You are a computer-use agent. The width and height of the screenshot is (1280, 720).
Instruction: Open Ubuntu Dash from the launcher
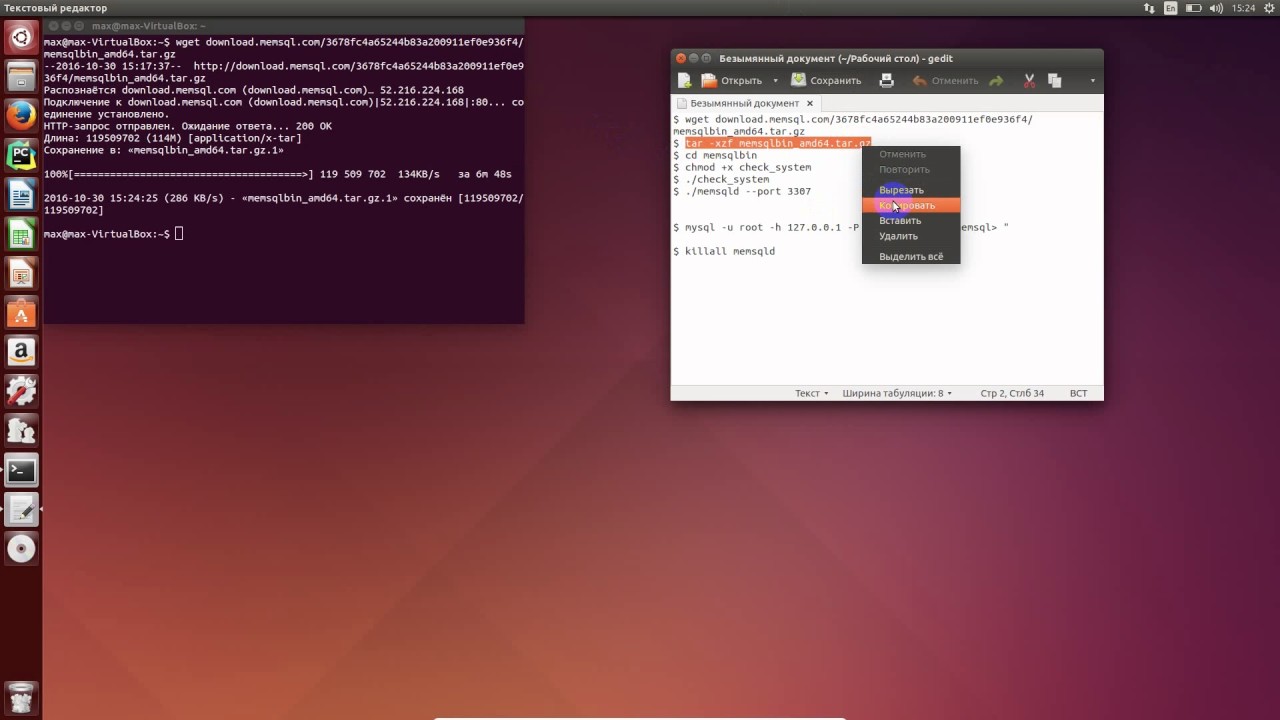click(21, 38)
